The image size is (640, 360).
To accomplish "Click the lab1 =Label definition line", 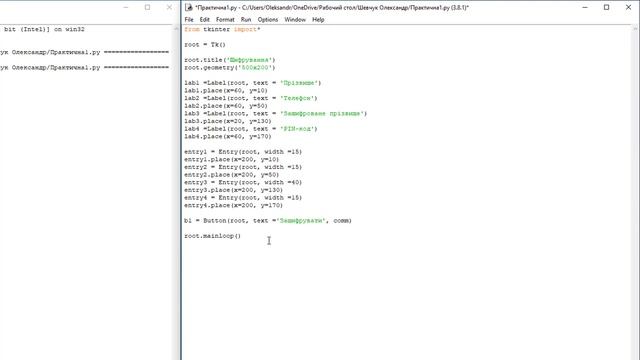I will point(252,83).
